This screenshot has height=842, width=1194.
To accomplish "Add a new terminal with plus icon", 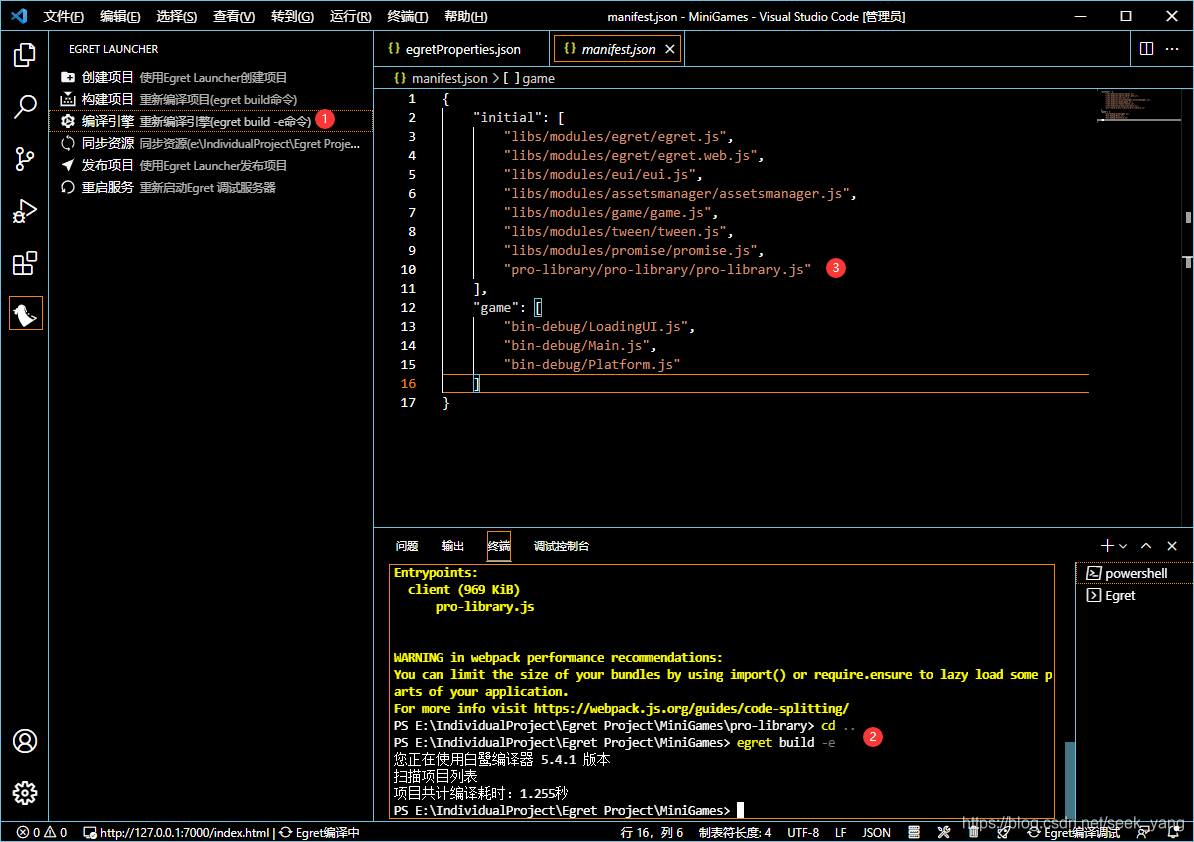I will click(x=1106, y=546).
